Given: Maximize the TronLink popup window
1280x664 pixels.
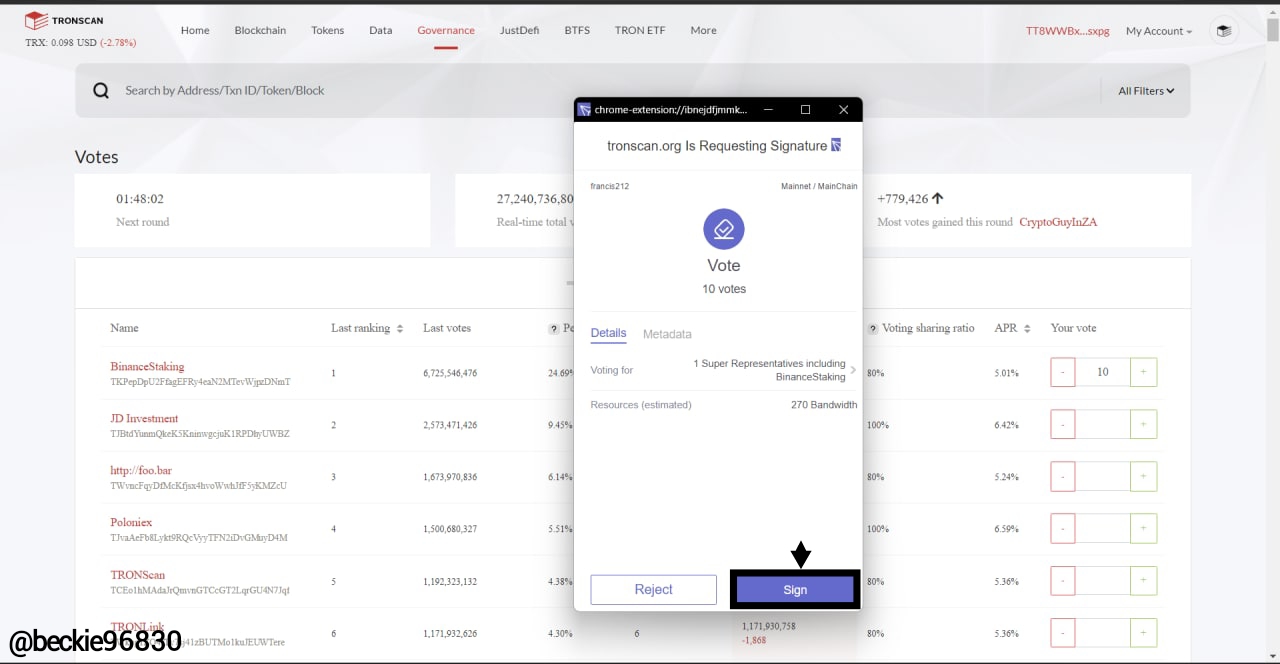Looking at the screenshot, I should click(805, 110).
